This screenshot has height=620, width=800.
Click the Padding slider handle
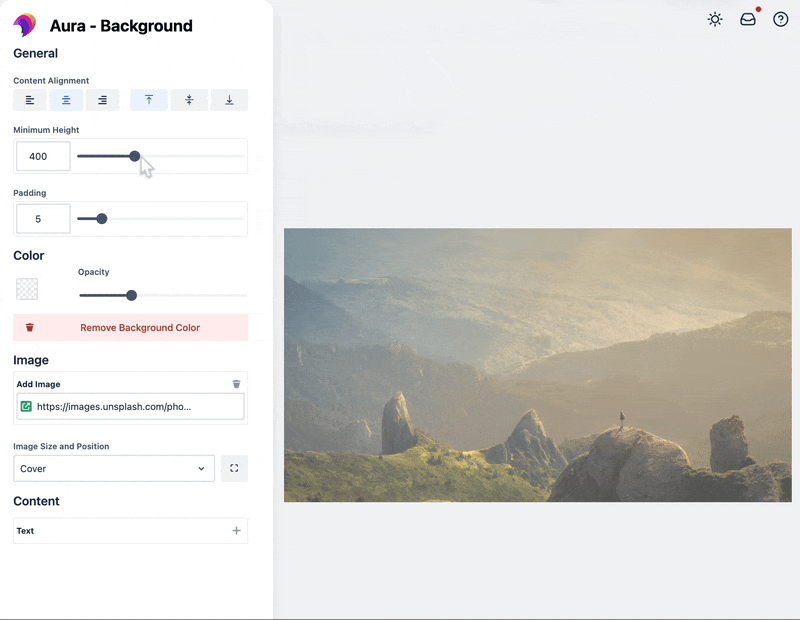pos(102,219)
